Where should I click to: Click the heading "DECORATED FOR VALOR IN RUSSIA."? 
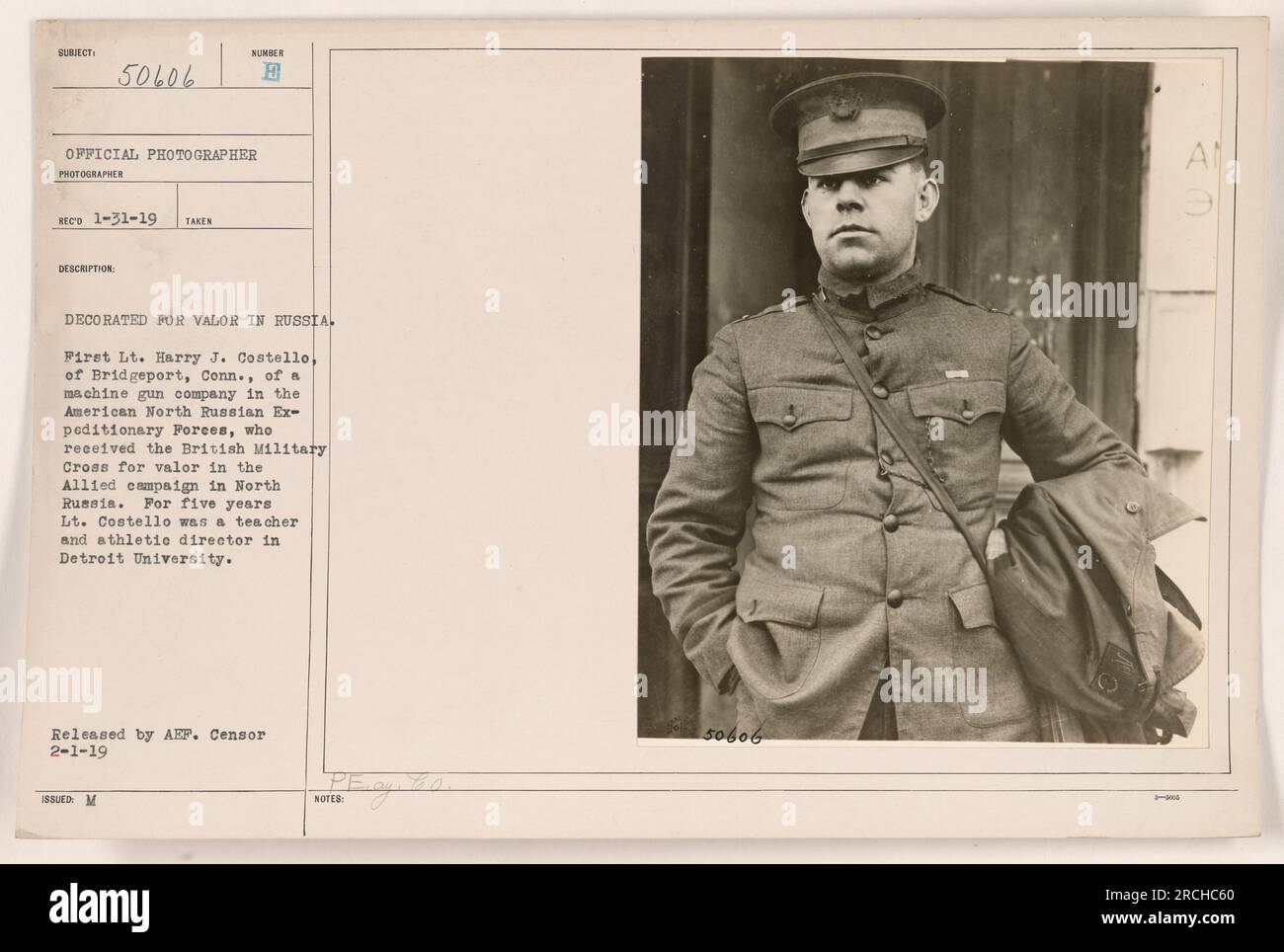point(201,320)
